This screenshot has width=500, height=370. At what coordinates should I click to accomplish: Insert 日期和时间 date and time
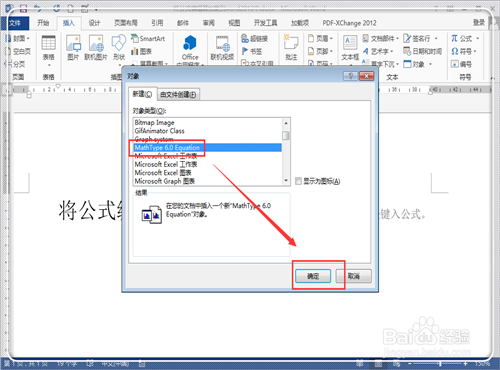click(x=422, y=51)
